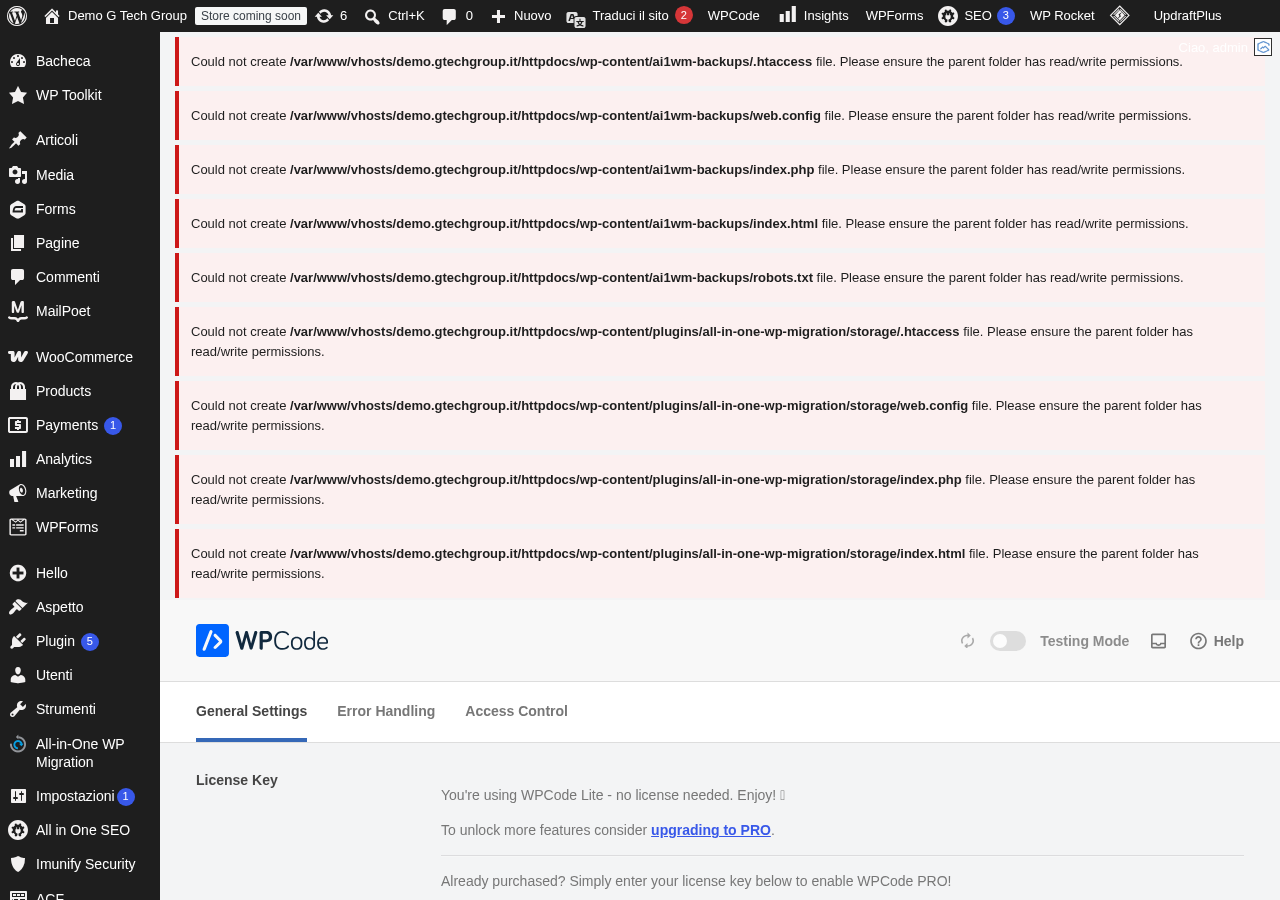Open the Insights bar chart icon

[788, 14]
